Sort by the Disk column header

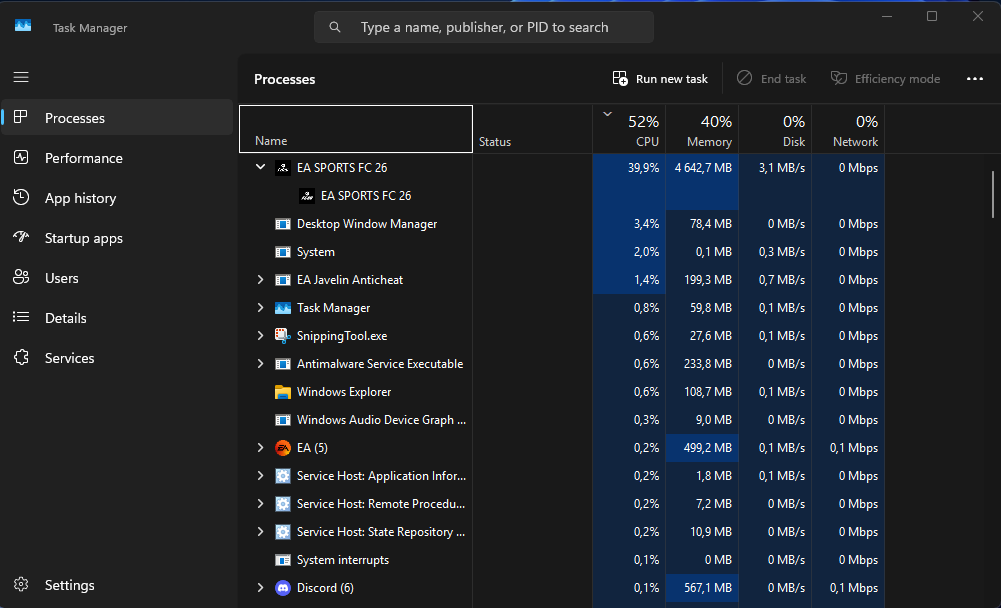pyautogui.click(x=775, y=130)
